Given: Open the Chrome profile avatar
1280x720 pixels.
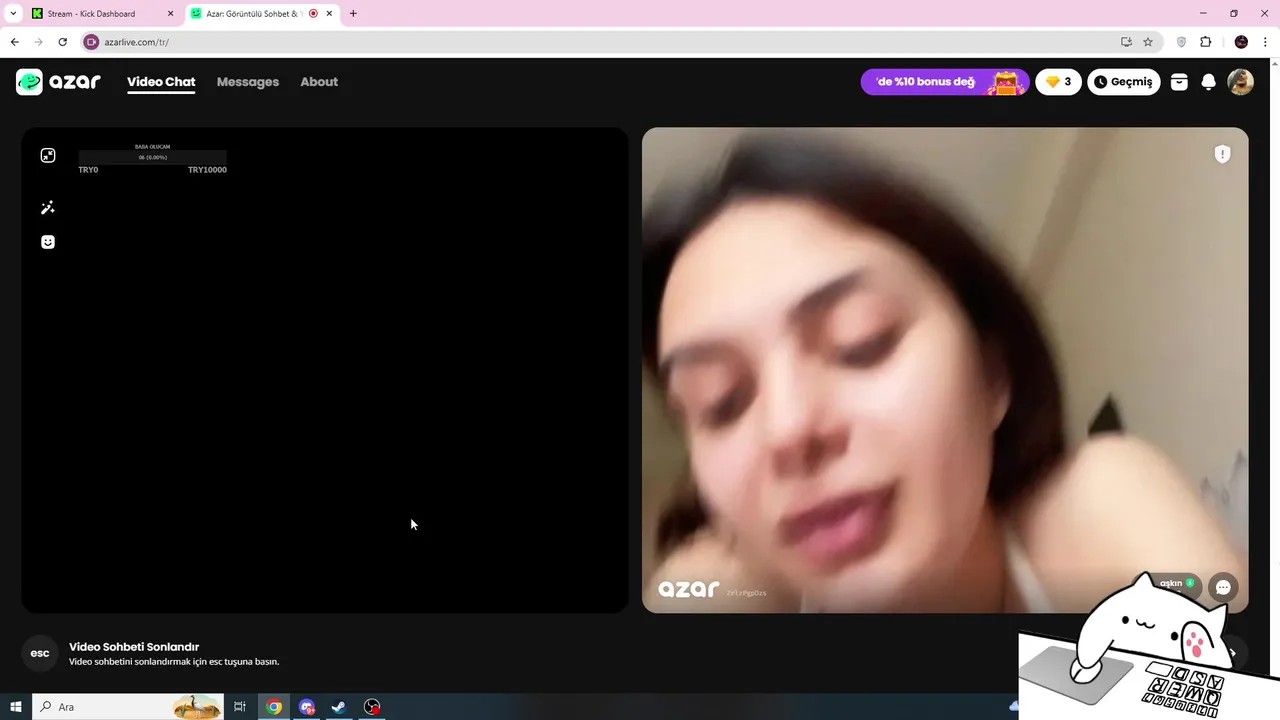Looking at the screenshot, I should 1241,42.
